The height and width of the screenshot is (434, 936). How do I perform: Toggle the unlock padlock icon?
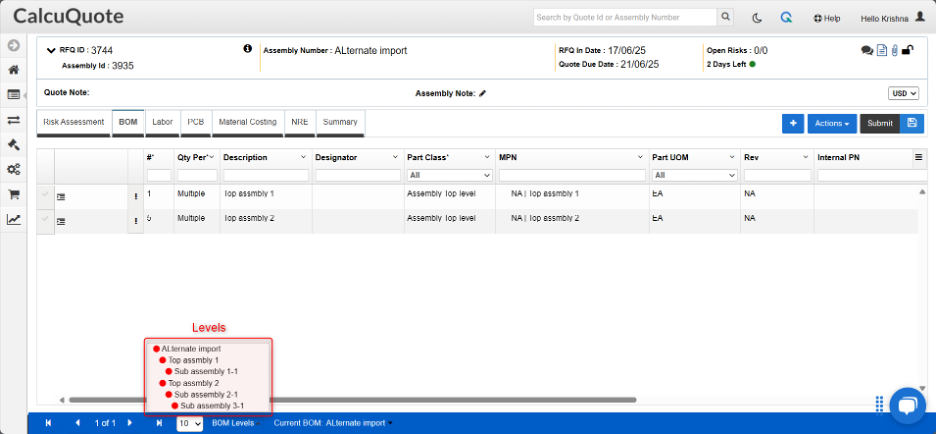907,50
